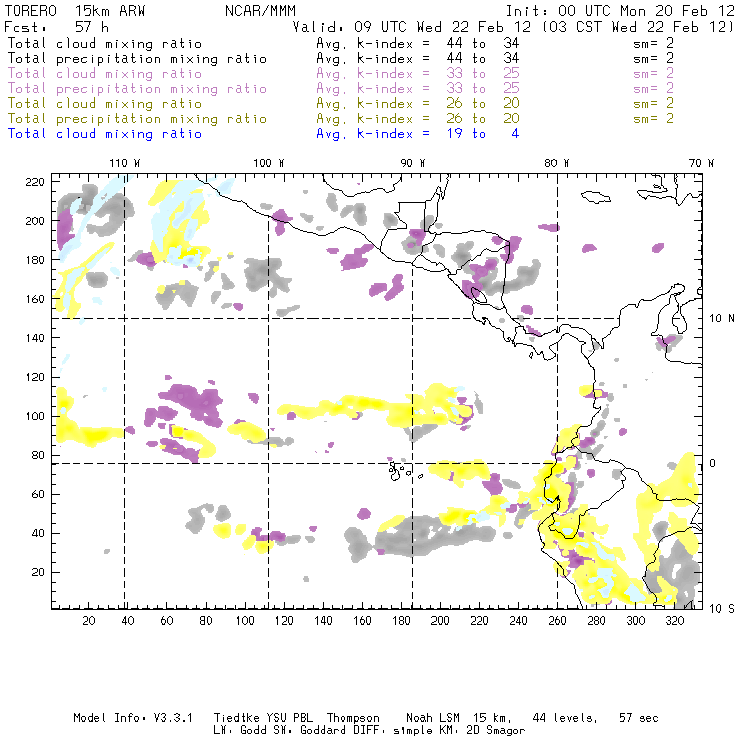Screen dimensions: 740x740
Task: Click the '10 N' latitude label
Action: point(722,319)
